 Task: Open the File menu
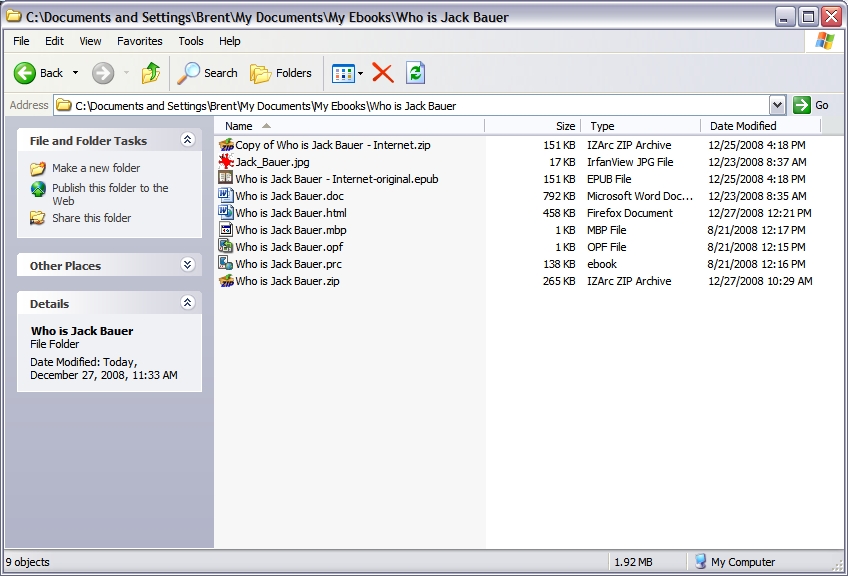pos(21,41)
